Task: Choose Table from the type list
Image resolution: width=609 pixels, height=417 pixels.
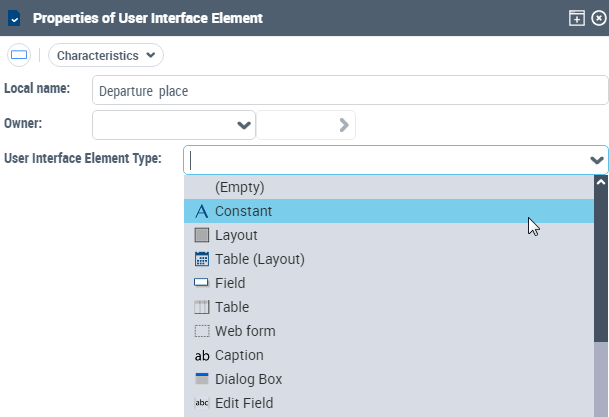Action: pyautogui.click(x=232, y=307)
